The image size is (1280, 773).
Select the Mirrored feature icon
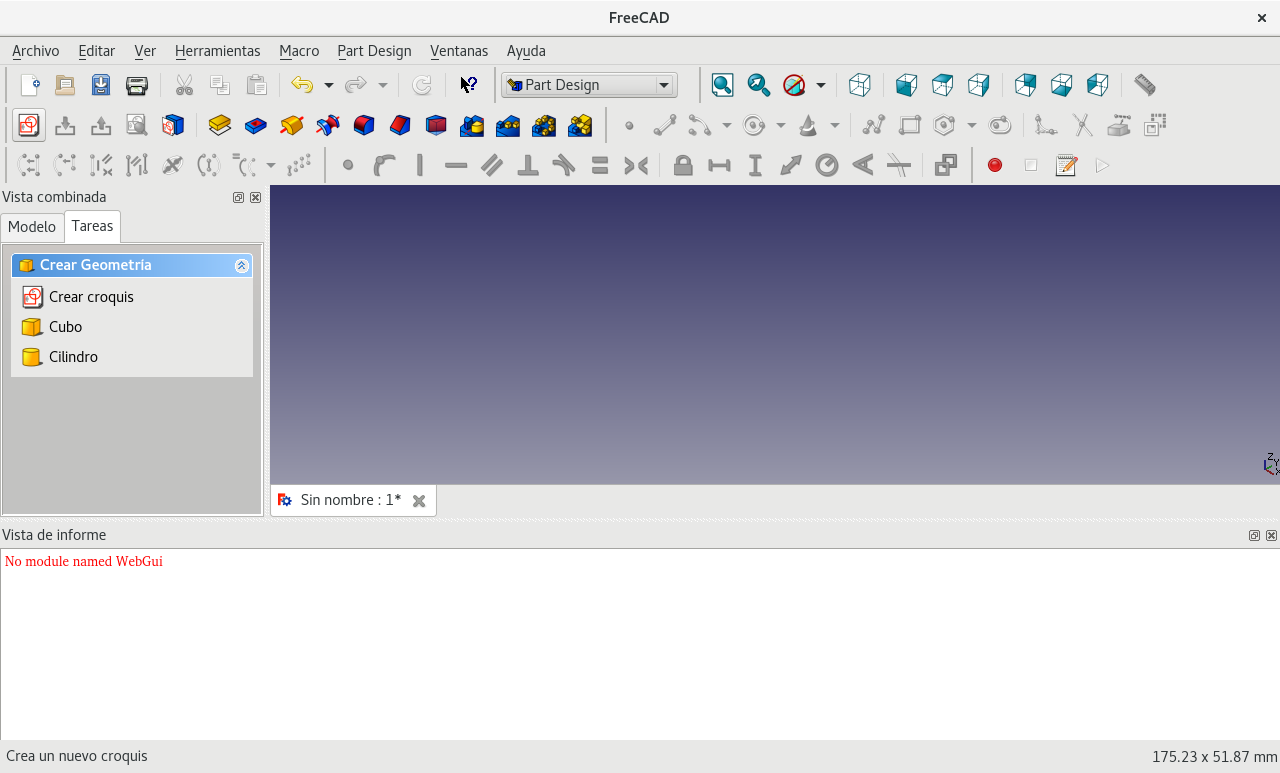(x=472, y=125)
